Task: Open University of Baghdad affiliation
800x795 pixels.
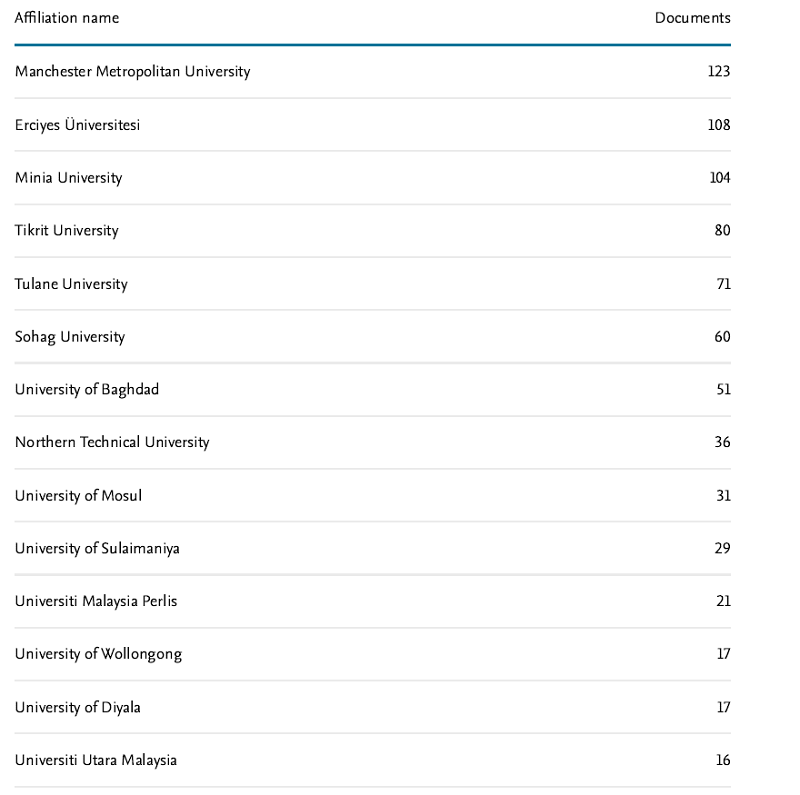Action: click(86, 390)
